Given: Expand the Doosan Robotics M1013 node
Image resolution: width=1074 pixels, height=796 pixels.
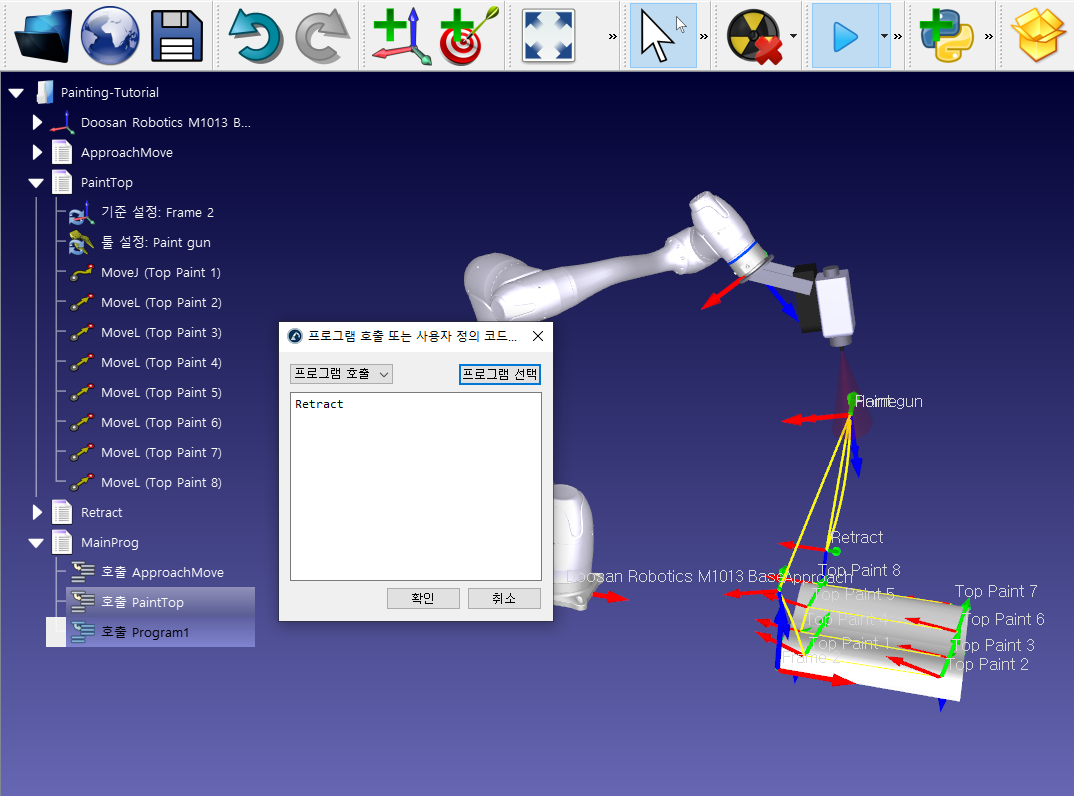Looking at the screenshot, I should click(x=37, y=123).
